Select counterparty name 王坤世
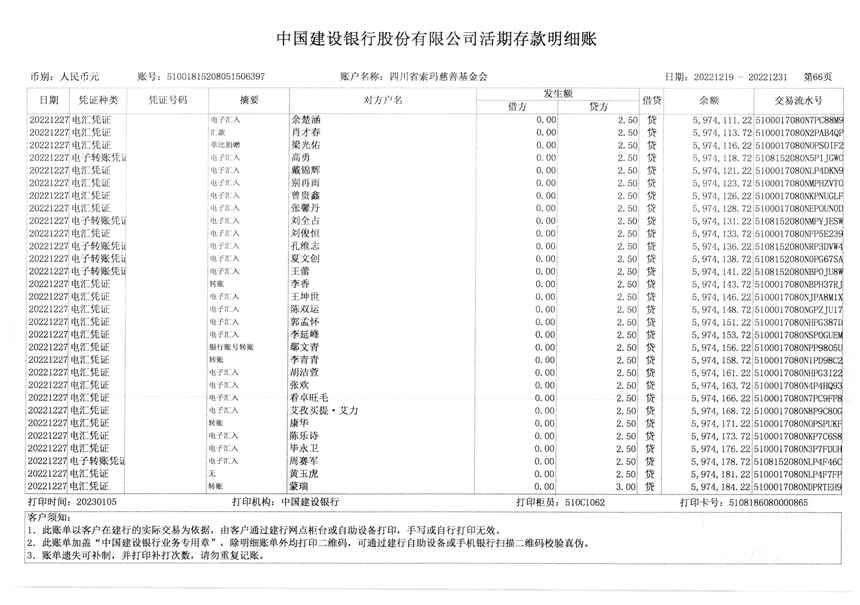Viewport: 860px width, 605px height. [305, 296]
